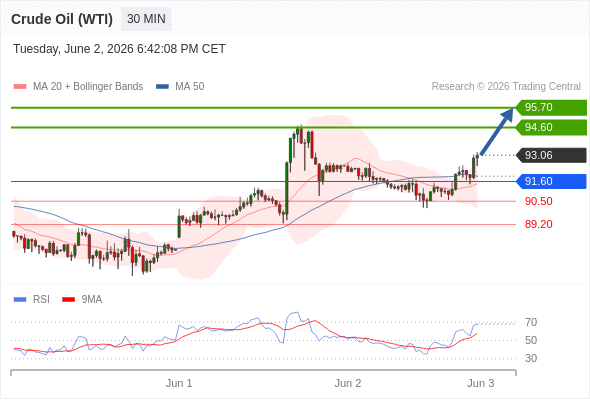Click the Jun 2 date axis label
Image resolution: width=590 pixels, height=400 pixels.
pyautogui.click(x=348, y=383)
